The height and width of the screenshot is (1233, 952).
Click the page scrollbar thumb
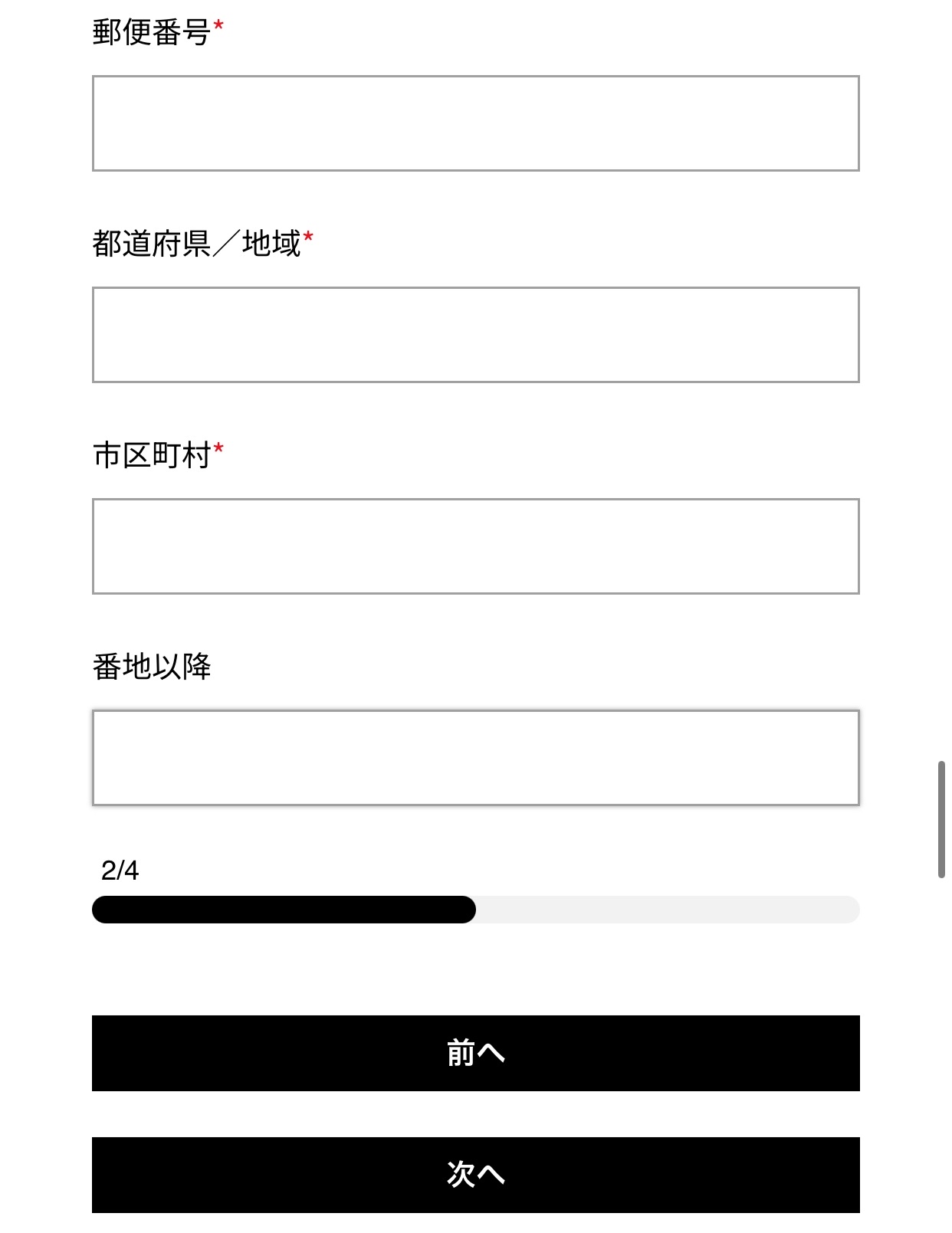pos(941,819)
